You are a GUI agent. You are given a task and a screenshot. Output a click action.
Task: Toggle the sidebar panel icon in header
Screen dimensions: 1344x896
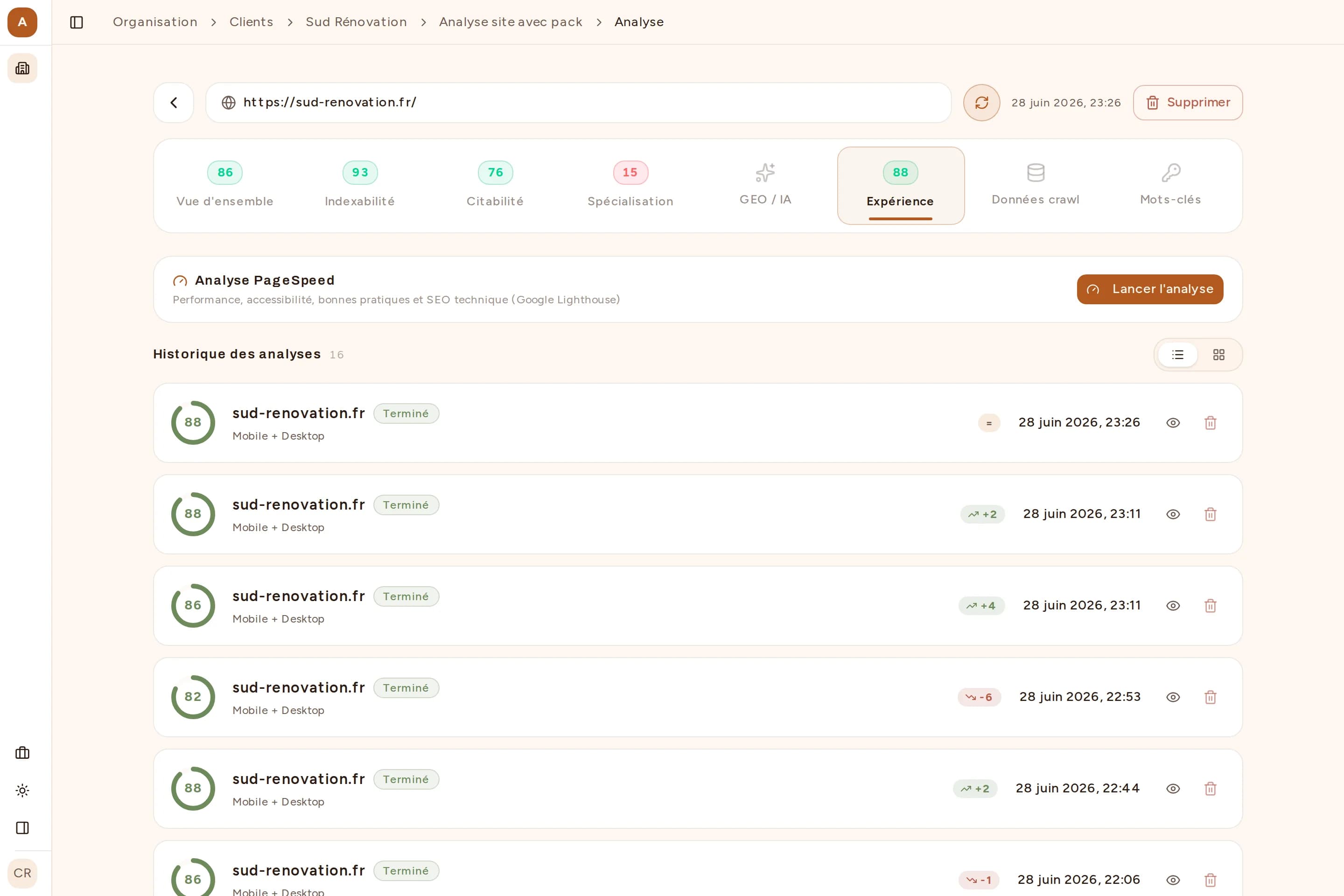(x=77, y=22)
